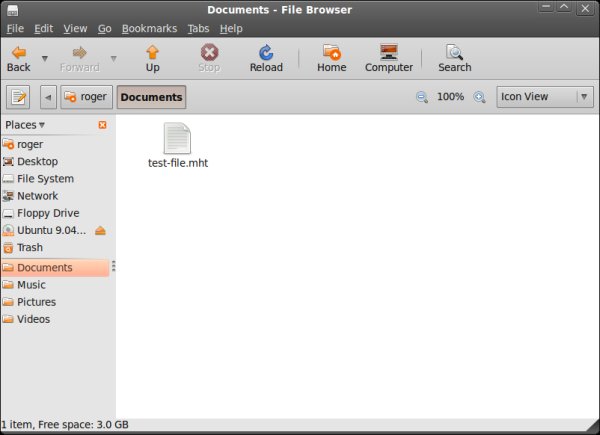Open Ubuntu 9.04 disc in sidebar
The image size is (600, 435).
pos(46,230)
